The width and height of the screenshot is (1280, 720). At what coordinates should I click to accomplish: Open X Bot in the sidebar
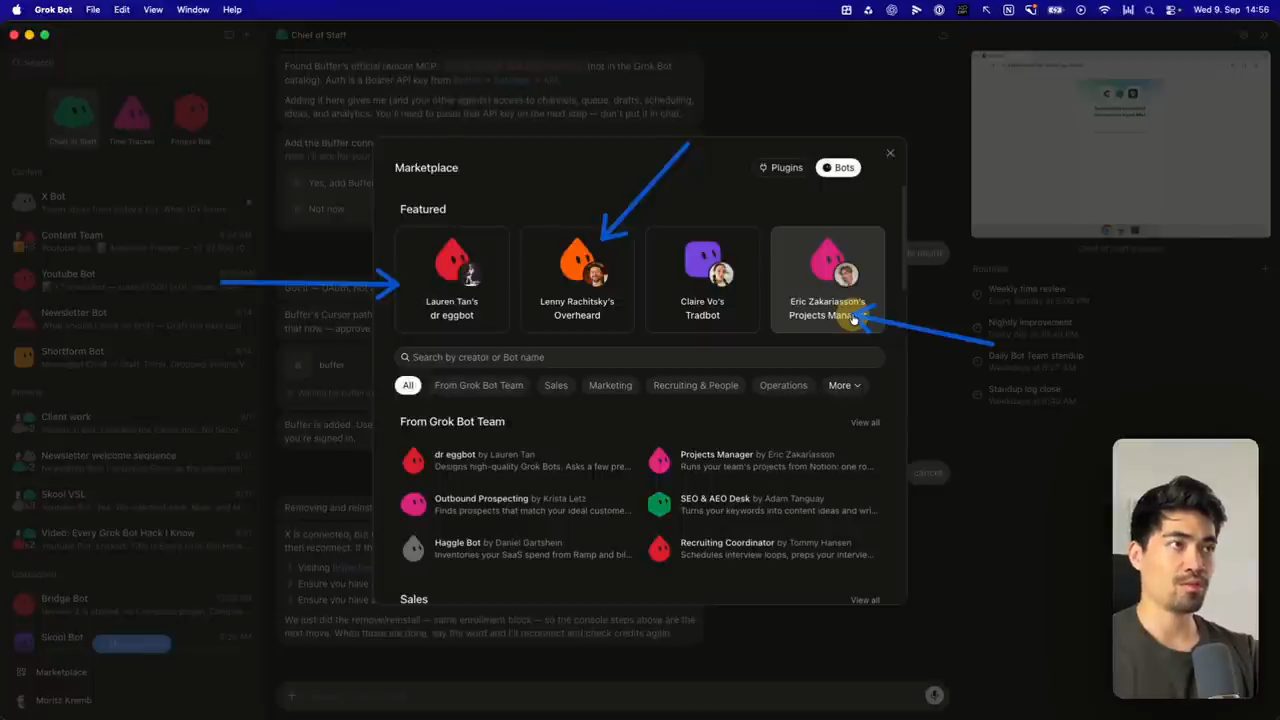coord(133,202)
